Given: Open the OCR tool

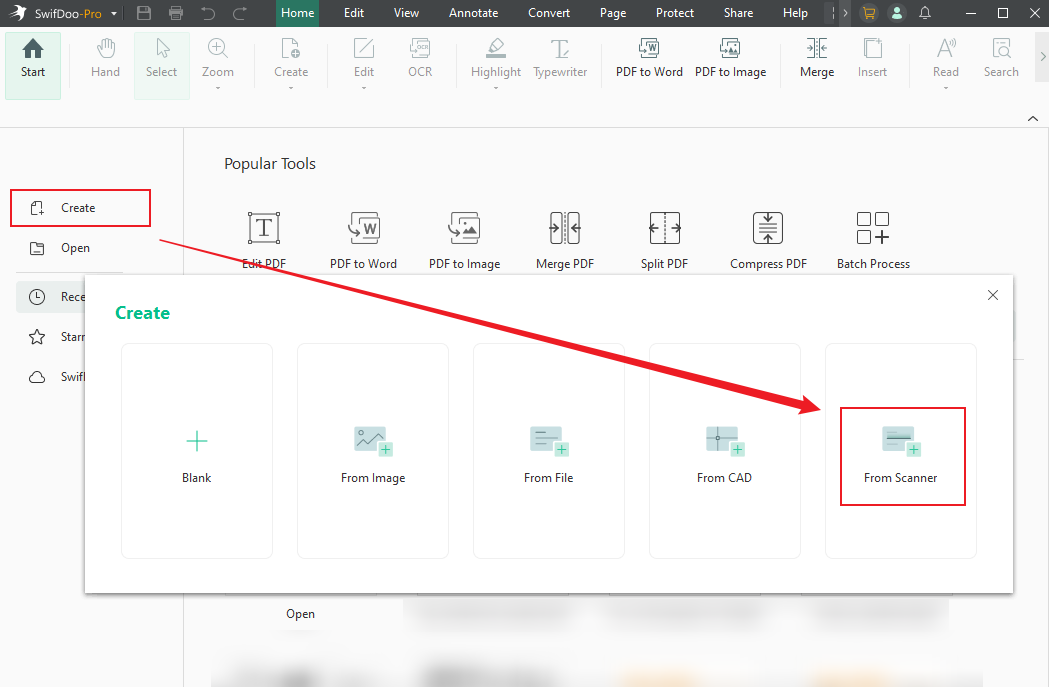Looking at the screenshot, I should [x=419, y=58].
